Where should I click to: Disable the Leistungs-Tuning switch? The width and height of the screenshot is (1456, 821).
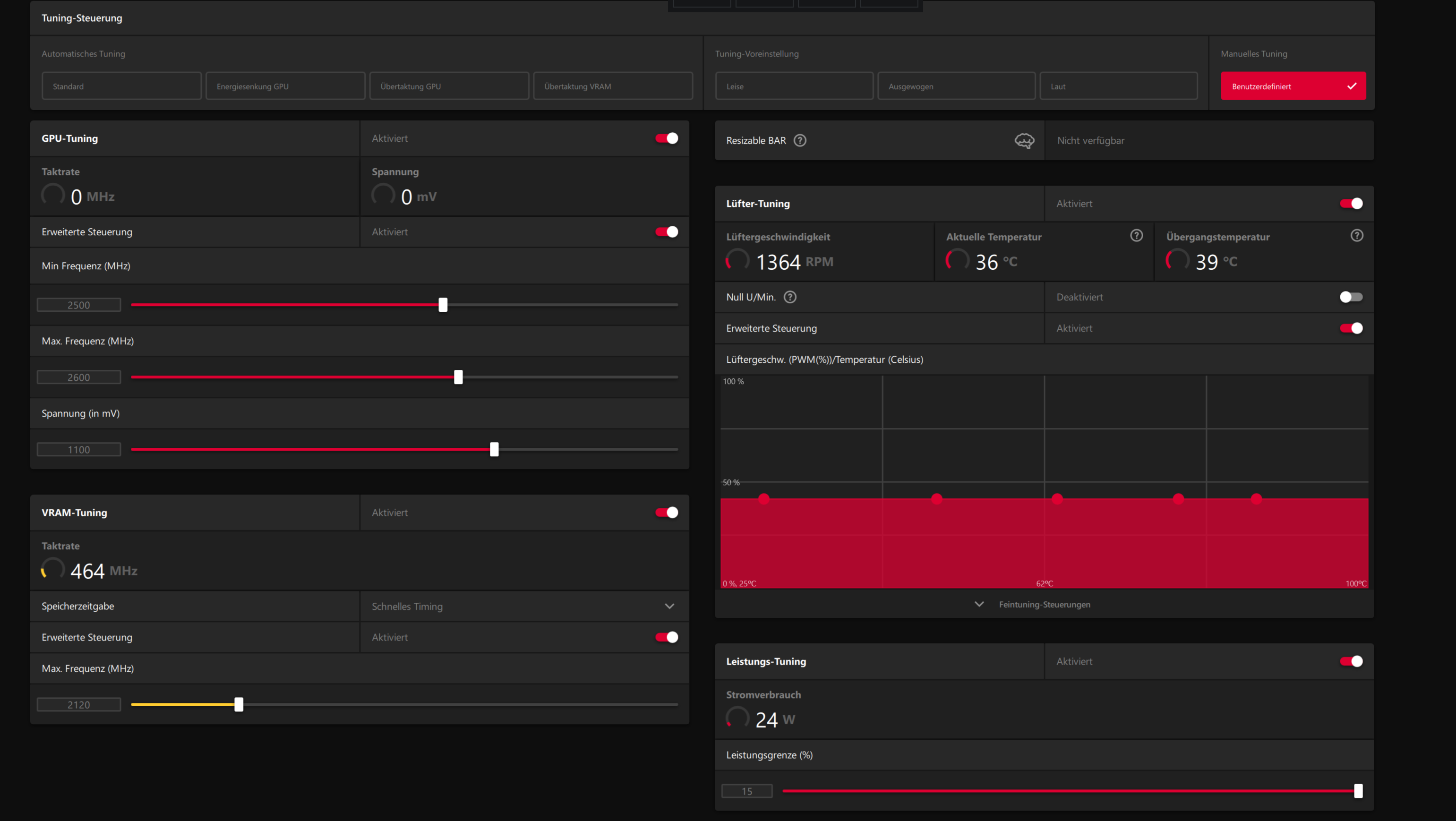[x=1351, y=661]
